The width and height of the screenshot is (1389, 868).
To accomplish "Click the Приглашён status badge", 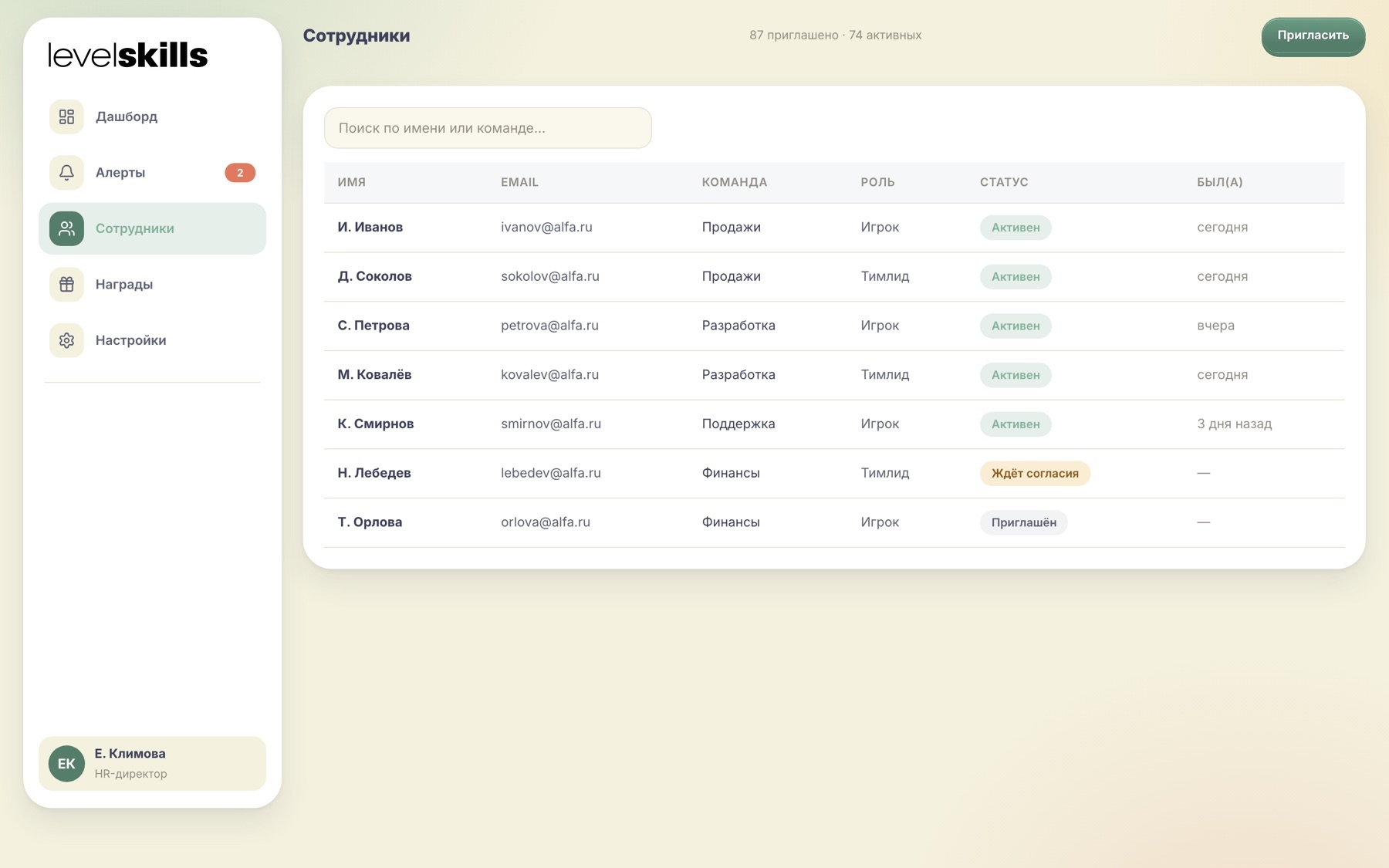I will pos(1024,522).
